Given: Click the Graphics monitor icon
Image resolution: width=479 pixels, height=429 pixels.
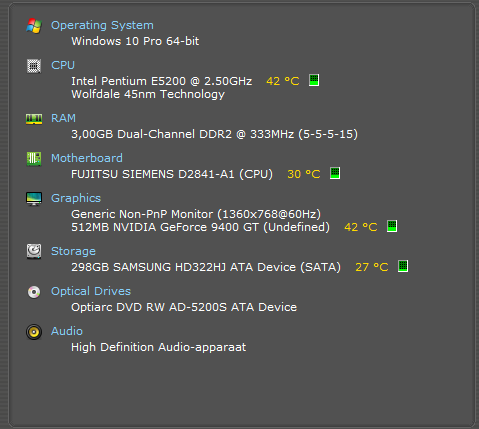Looking at the screenshot, I should 34,199.
